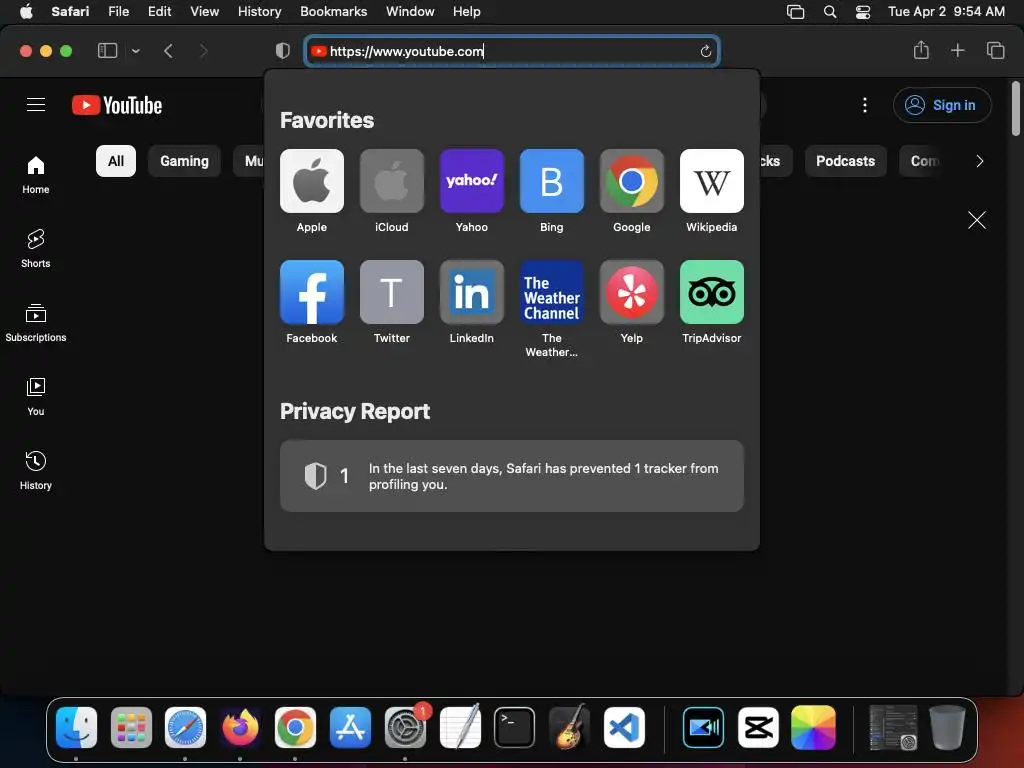Image resolution: width=1024 pixels, height=768 pixels.
Task: Open the Apple menu
Action: pos(26,11)
